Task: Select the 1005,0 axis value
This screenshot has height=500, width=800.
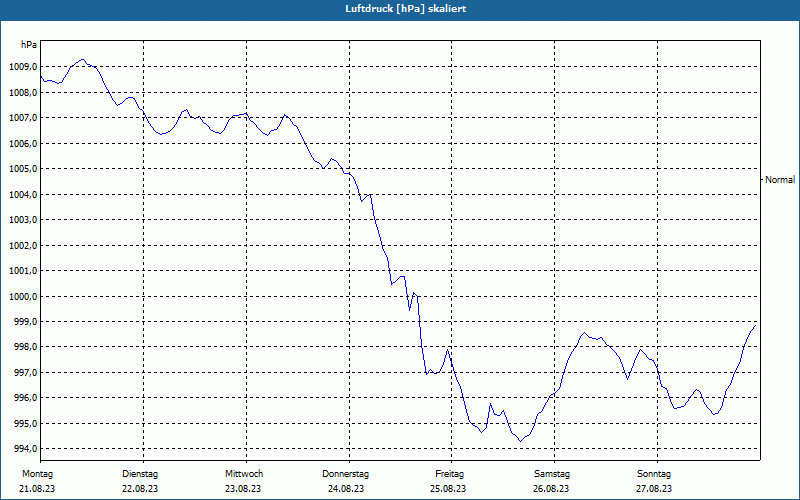Action: 22,169
